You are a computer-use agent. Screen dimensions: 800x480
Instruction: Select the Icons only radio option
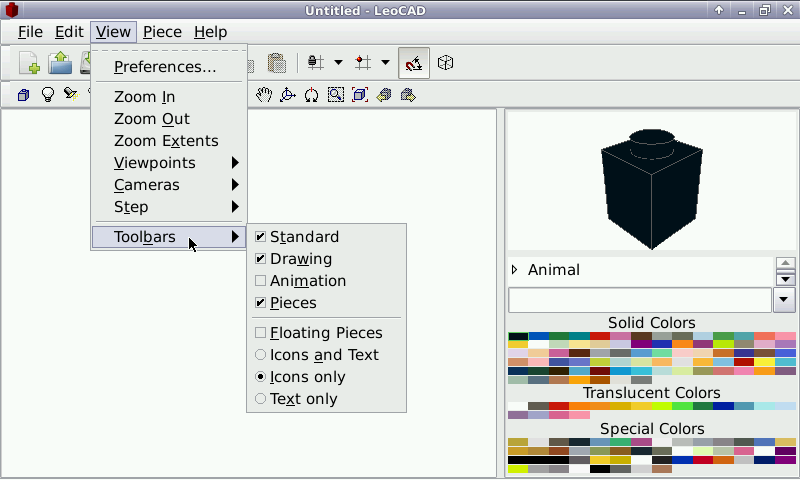(x=260, y=376)
